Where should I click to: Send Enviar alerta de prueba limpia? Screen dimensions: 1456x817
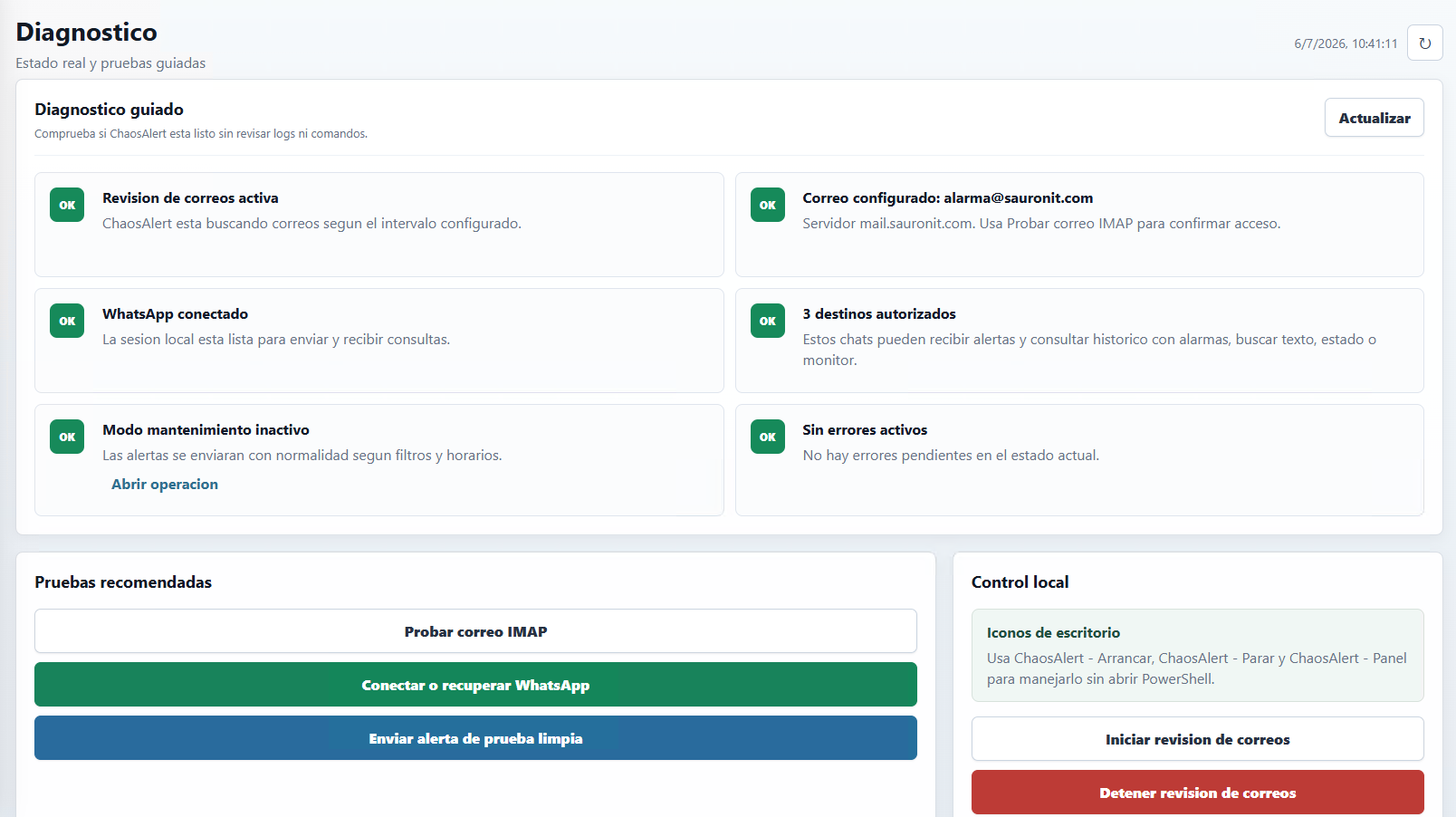point(475,738)
